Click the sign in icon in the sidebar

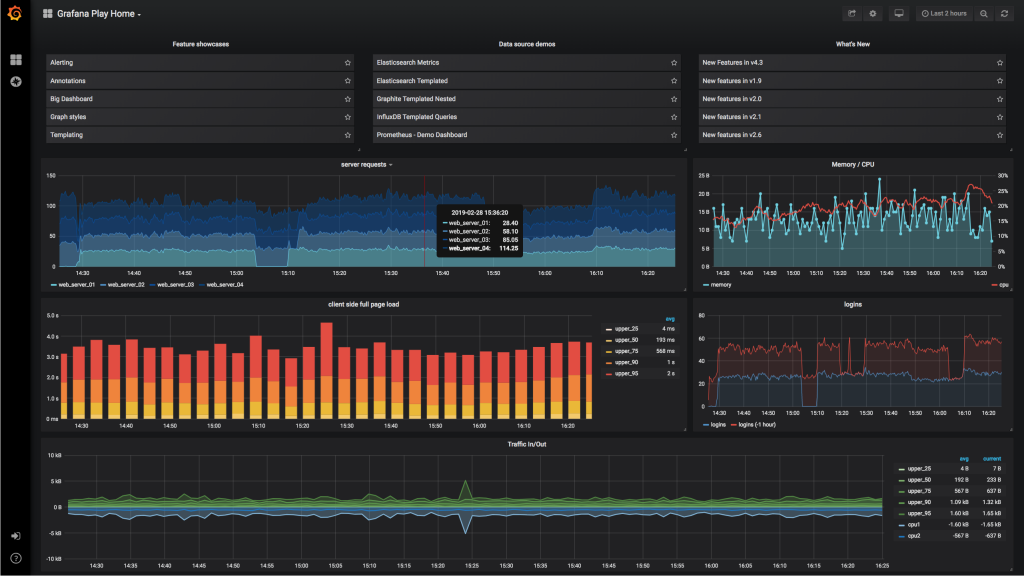(16, 536)
